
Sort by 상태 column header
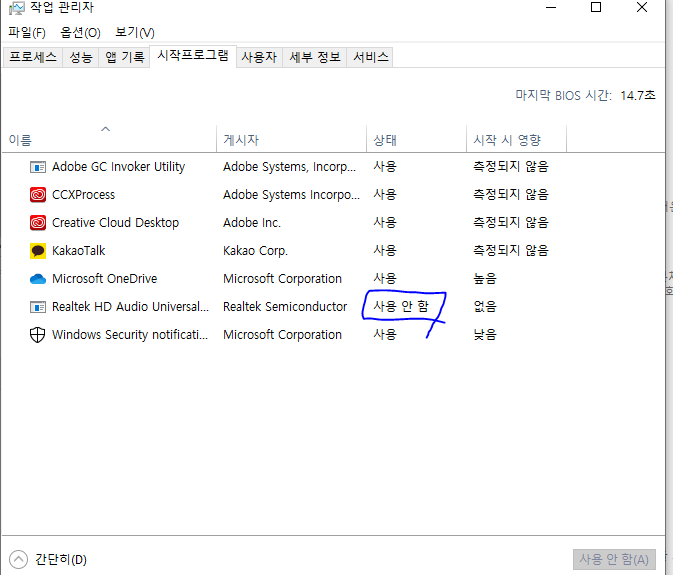385,140
